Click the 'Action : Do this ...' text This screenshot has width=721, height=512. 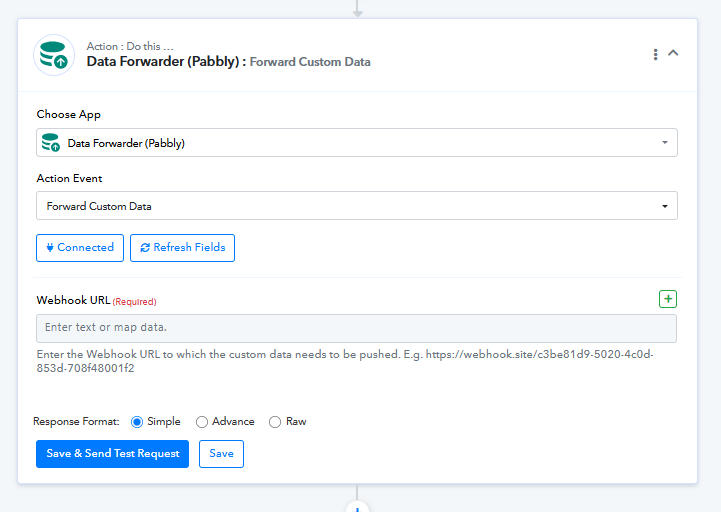click(x=130, y=46)
